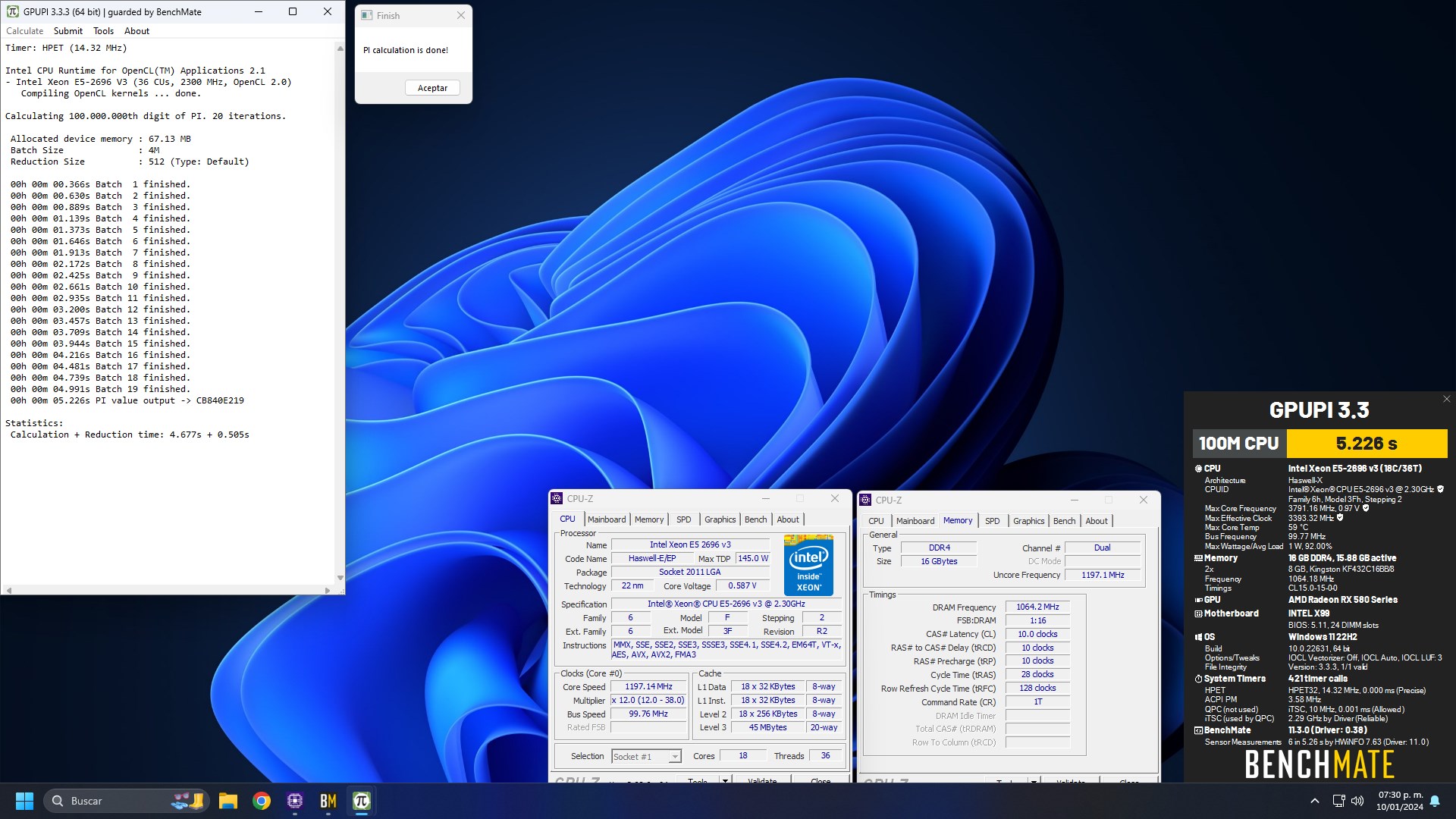Select the About tab in right CPU-Z
Screen dimensions: 1456x819
tap(1097, 521)
